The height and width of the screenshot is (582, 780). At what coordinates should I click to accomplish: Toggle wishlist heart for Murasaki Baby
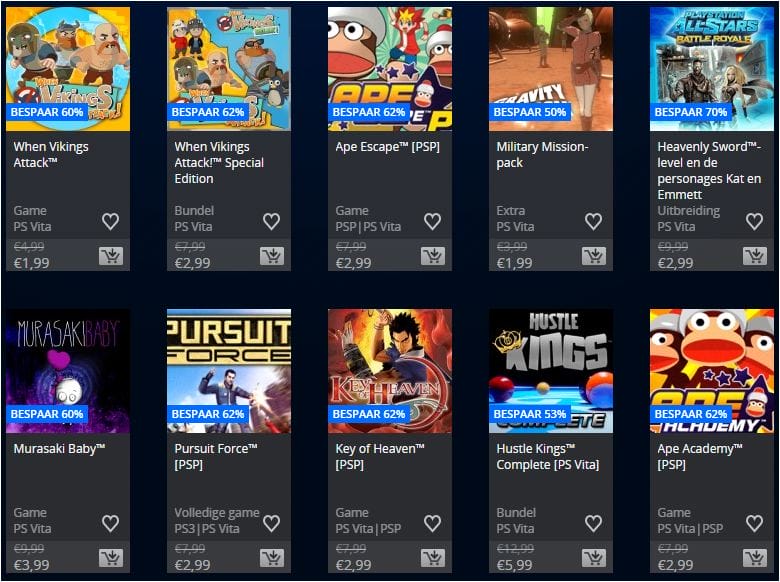(x=110, y=523)
